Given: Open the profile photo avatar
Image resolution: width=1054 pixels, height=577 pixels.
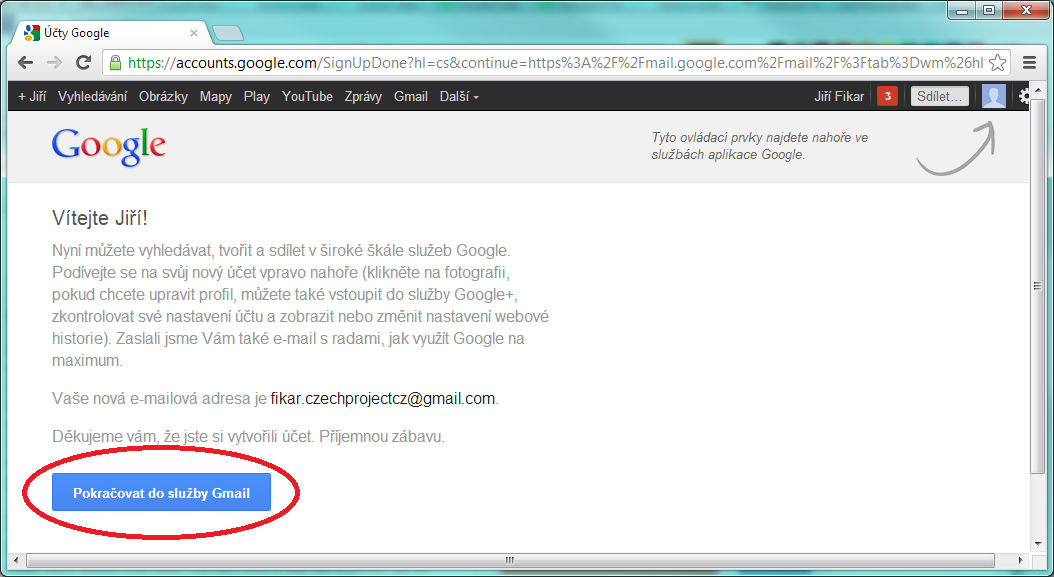Looking at the screenshot, I should click(994, 96).
